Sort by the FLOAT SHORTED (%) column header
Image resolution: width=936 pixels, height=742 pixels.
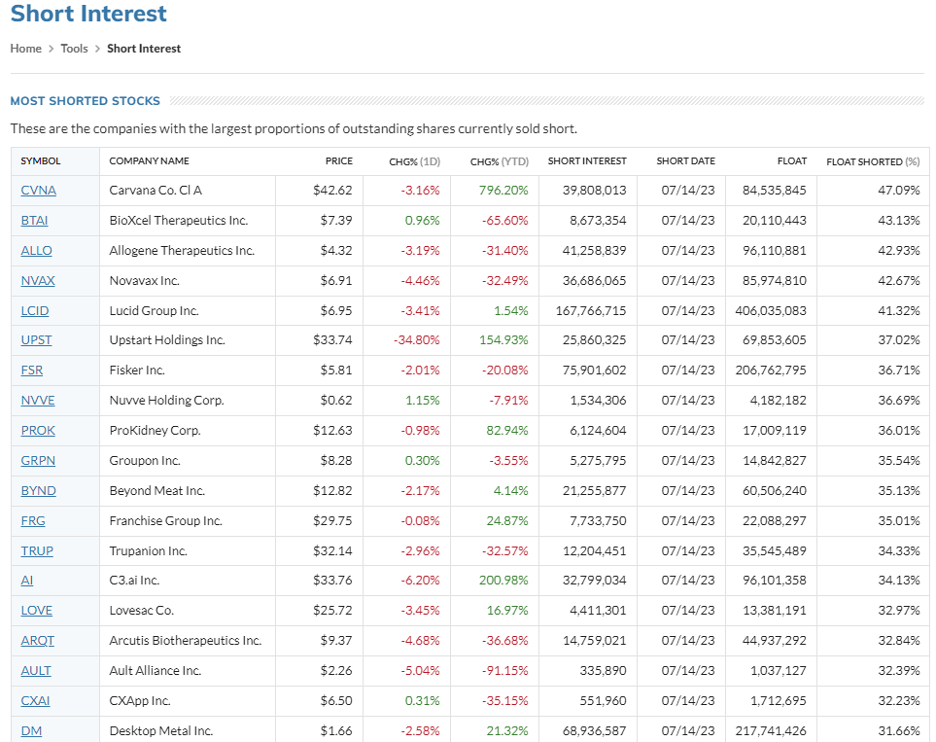871,161
